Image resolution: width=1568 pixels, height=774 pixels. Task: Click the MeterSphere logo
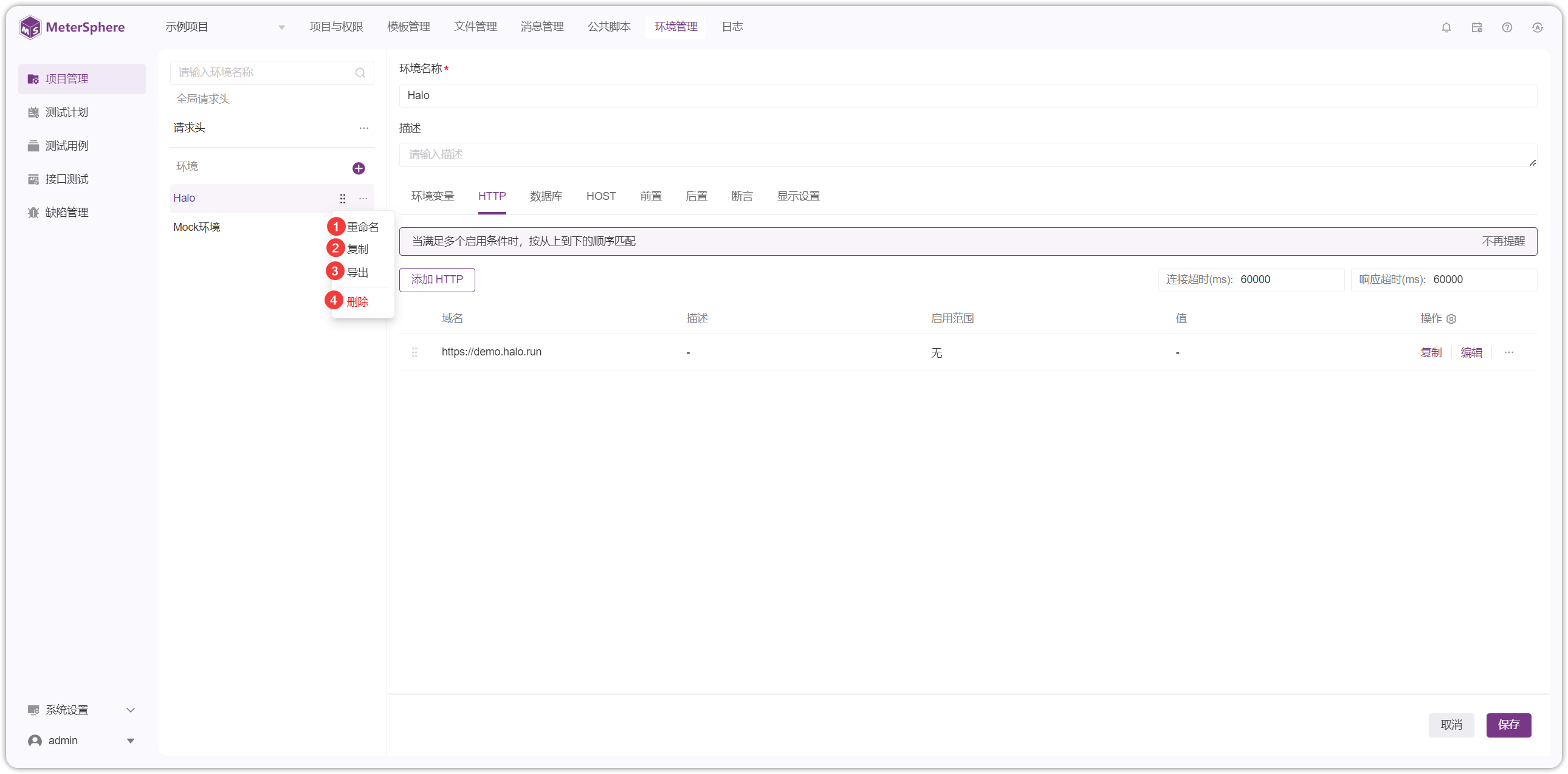coord(72,27)
